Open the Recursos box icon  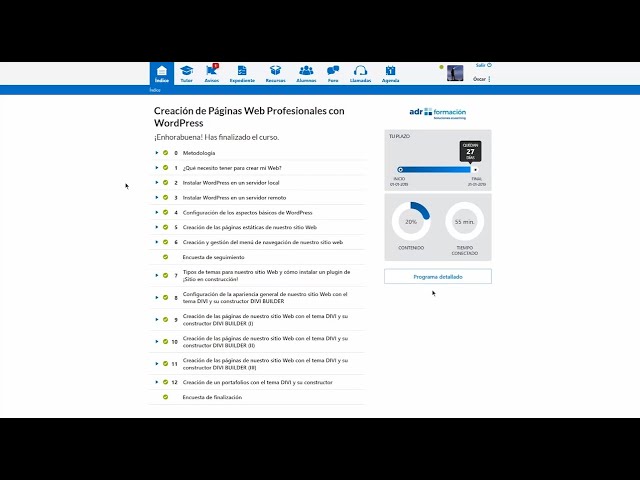(x=276, y=73)
